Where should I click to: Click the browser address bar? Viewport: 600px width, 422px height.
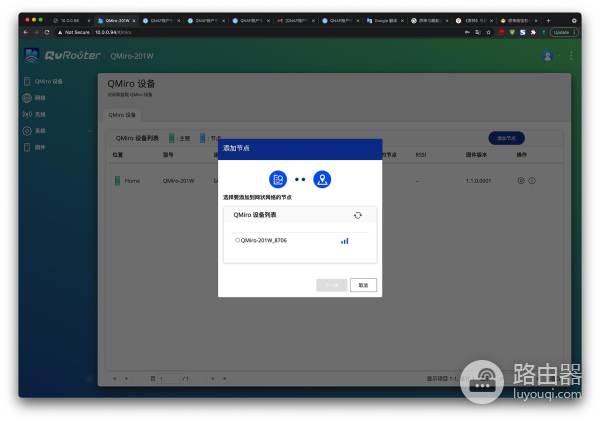(250, 32)
